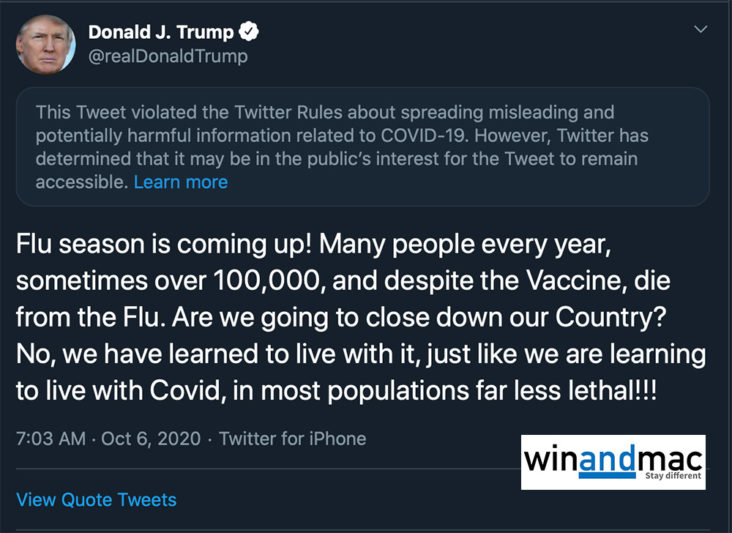Click the winandmac logo
Viewport: 732px width, 533px height.
612,458
